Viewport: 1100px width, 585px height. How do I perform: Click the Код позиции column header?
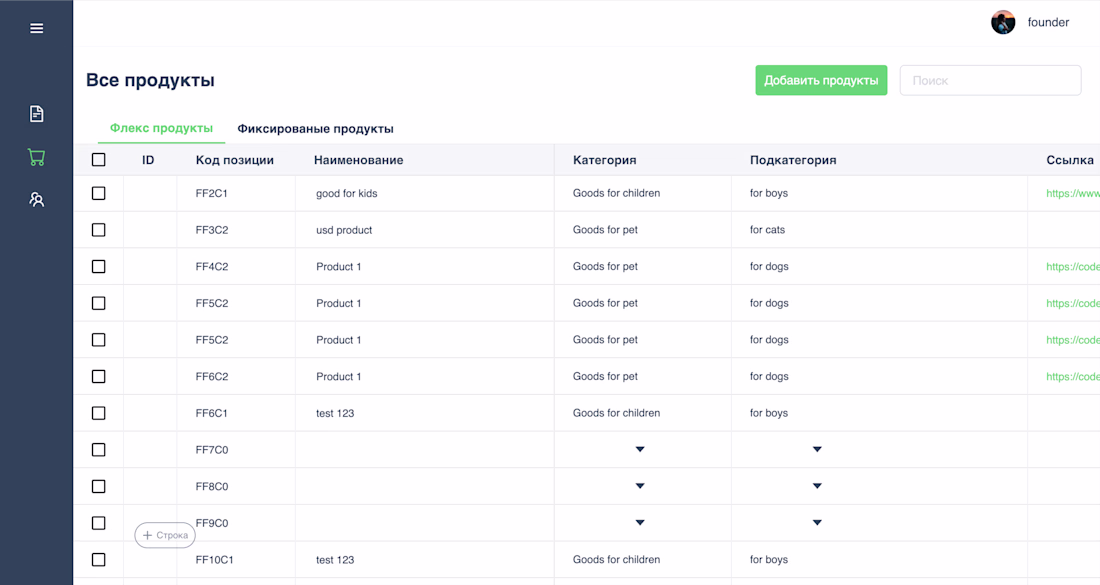234,160
